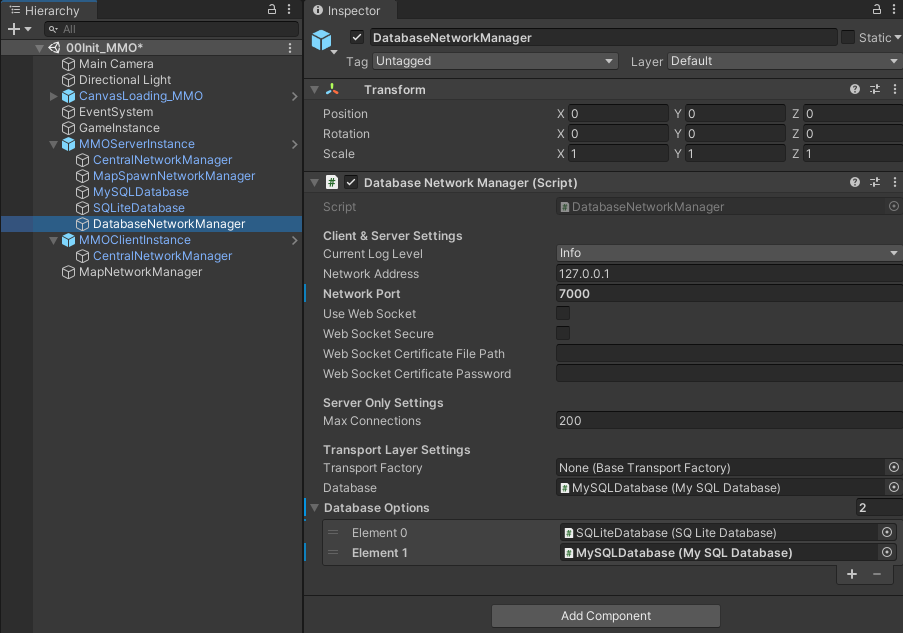
Task: Switch to the Inspector tab
Action: (x=349, y=10)
